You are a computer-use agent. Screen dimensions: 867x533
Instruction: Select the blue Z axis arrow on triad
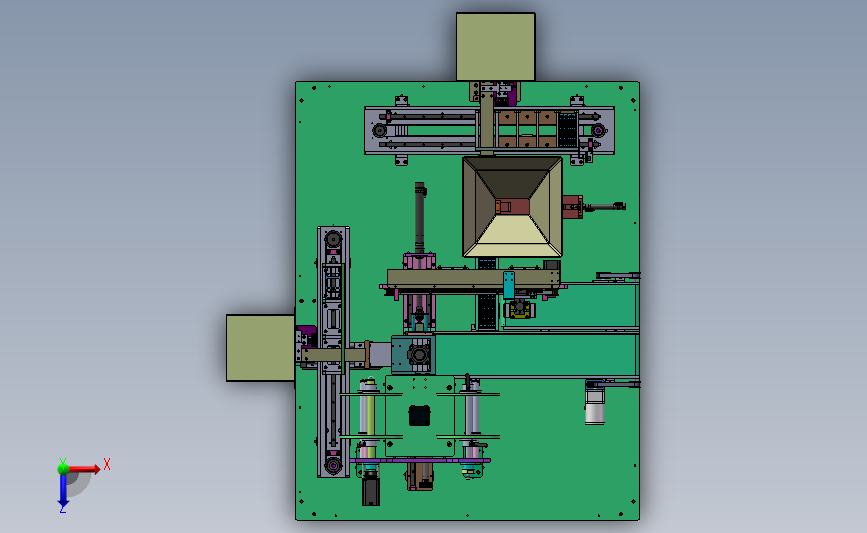63,490
